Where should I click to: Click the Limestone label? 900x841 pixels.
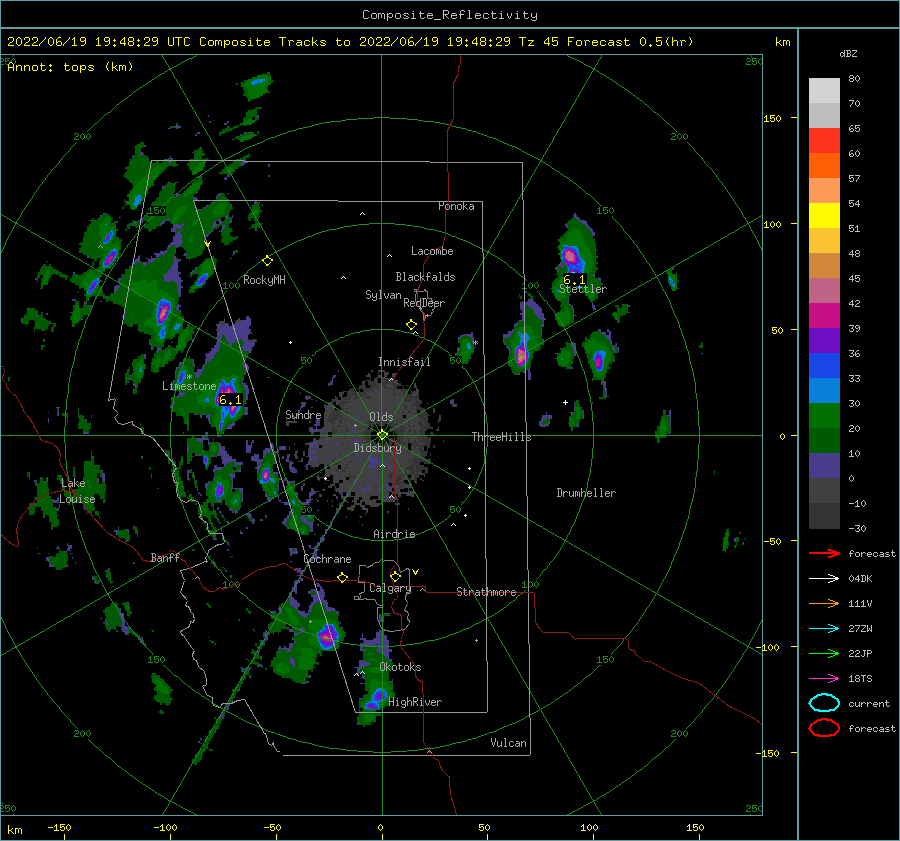(189, 386)
